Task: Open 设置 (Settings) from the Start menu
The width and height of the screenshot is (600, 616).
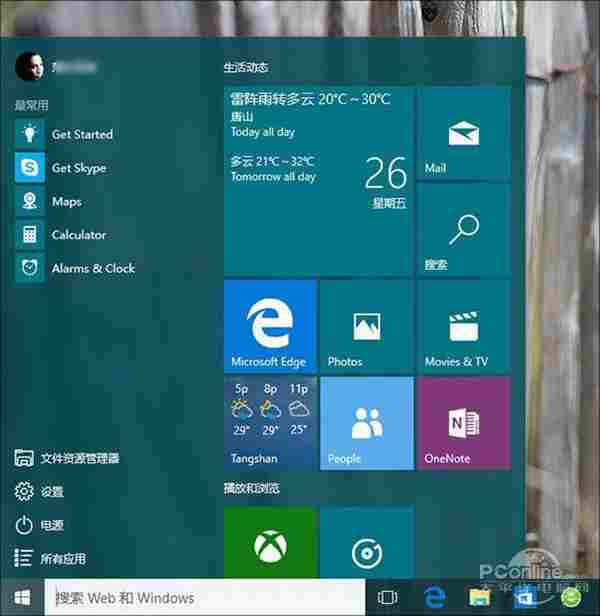Action: [52, 491]
